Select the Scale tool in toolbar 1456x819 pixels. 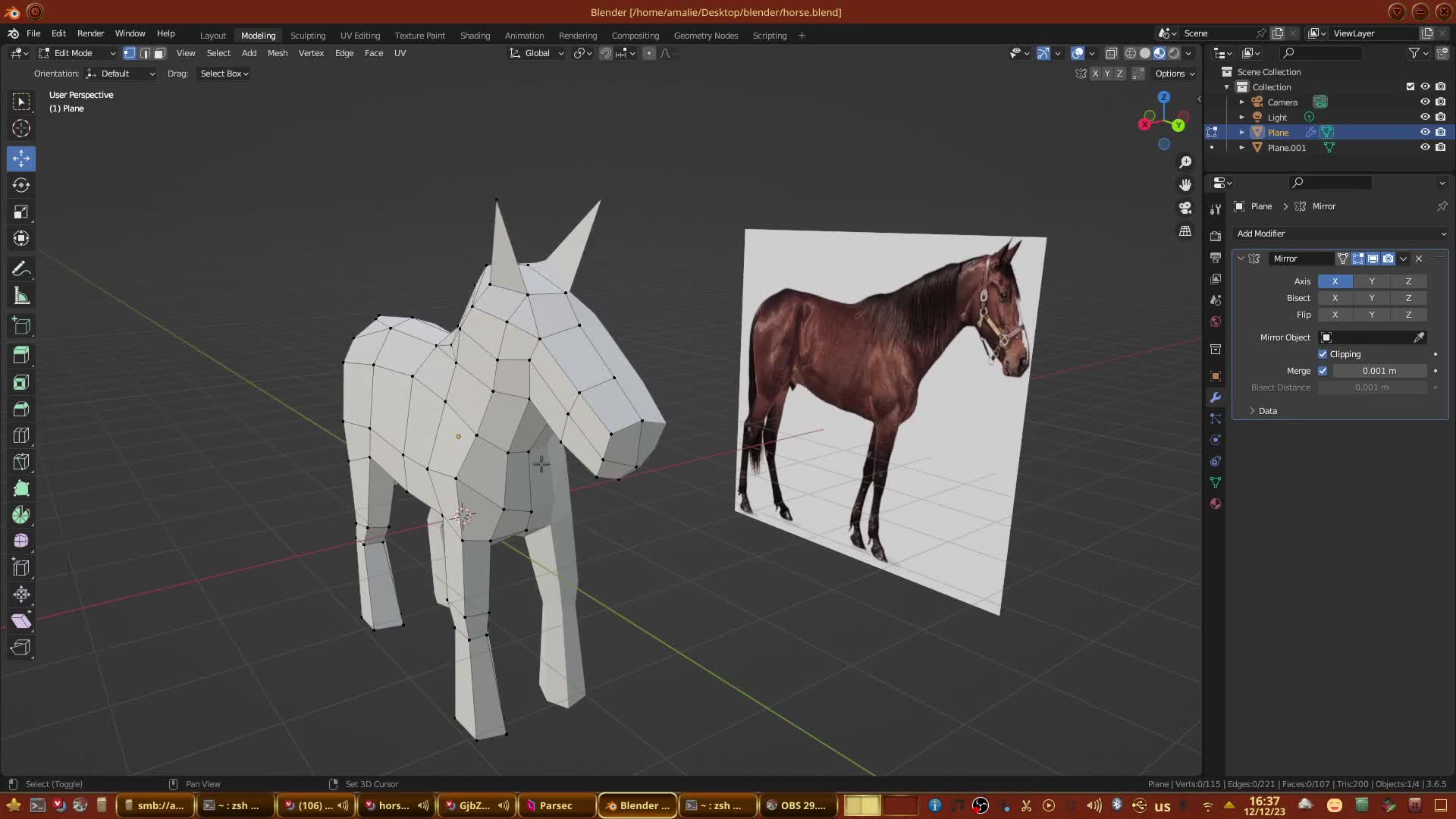pos(21,212)
